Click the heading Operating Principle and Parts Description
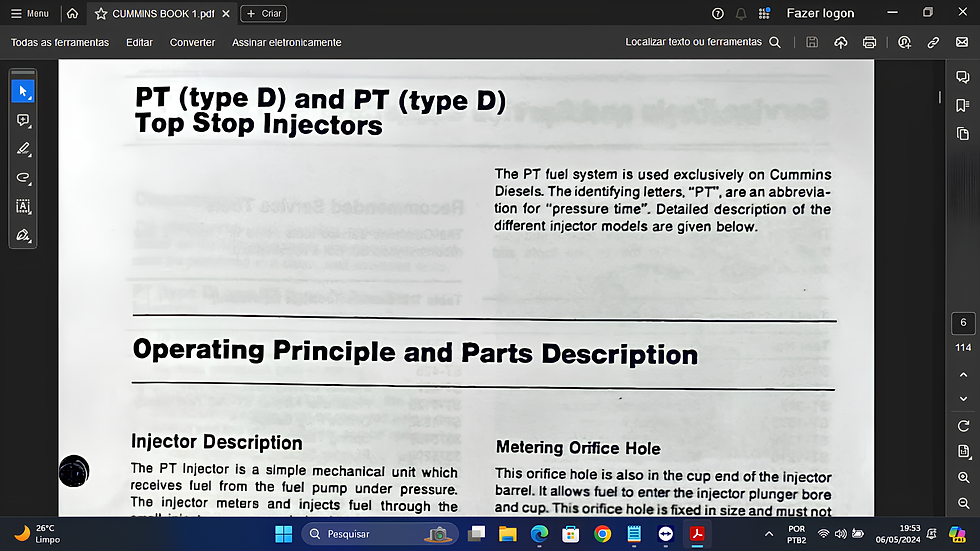Screen dimensions: 980x551 pos(415,352)
